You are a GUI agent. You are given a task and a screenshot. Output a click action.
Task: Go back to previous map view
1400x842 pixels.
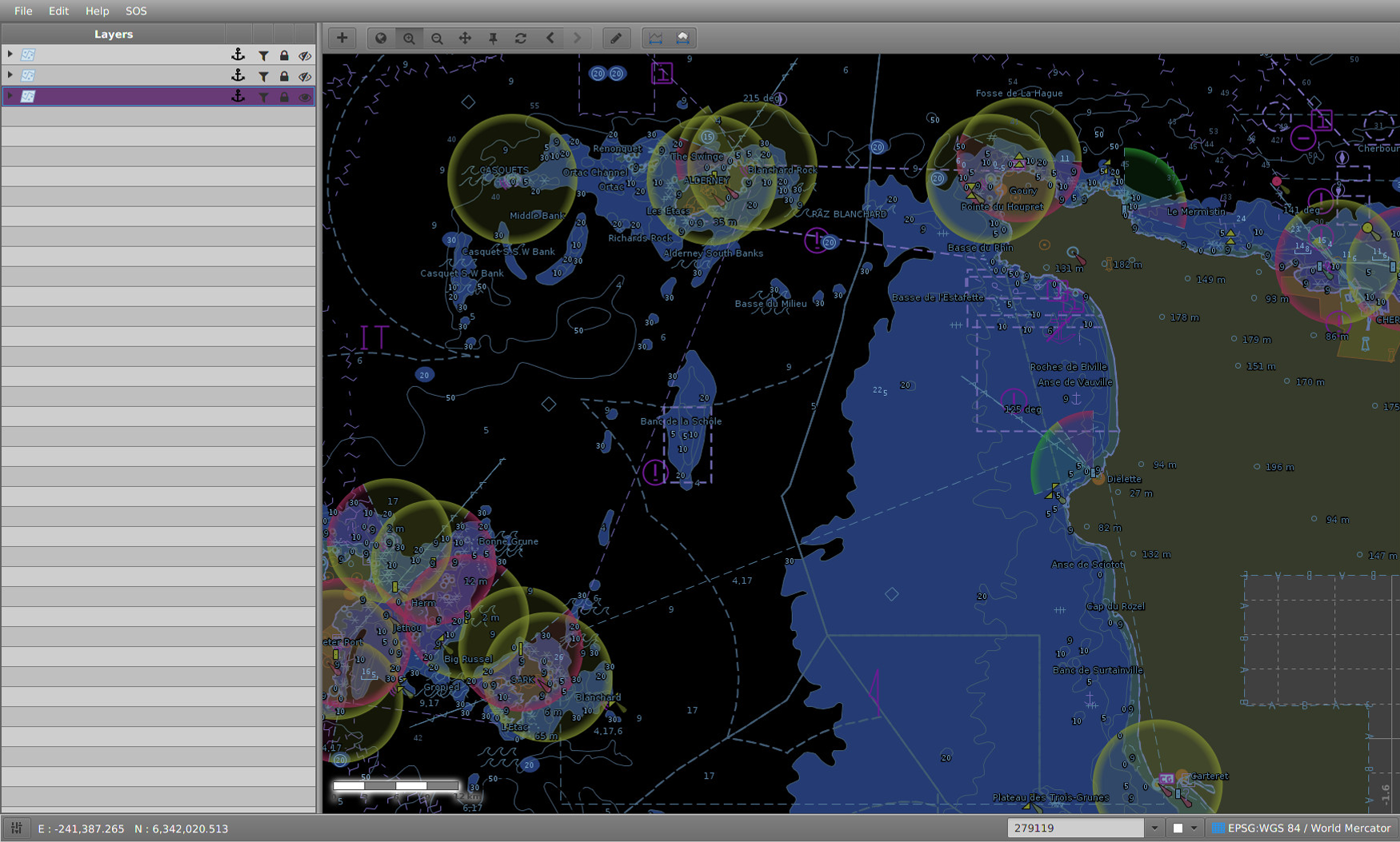550,38
